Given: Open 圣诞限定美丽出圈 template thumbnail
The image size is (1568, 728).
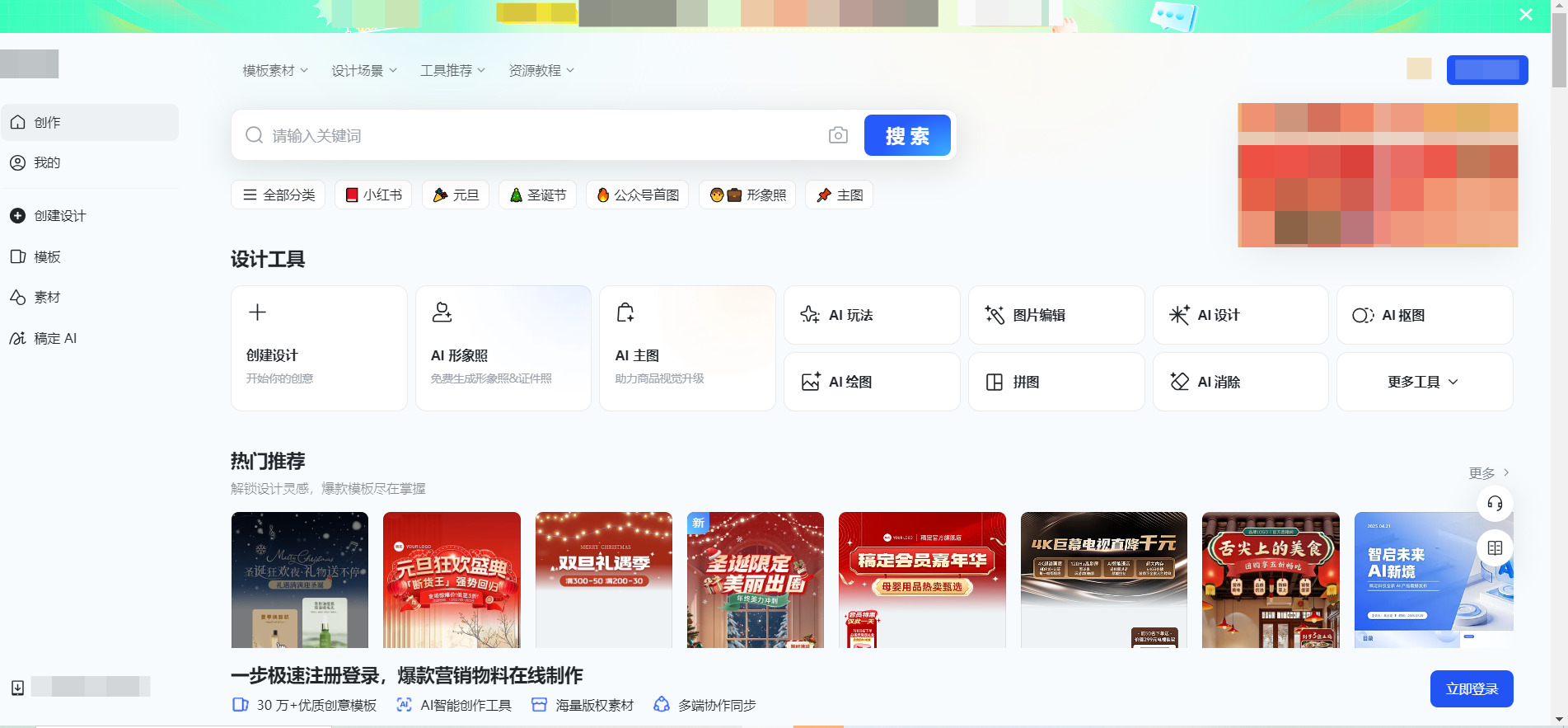Looking at the screenshot, I should 756,580.
